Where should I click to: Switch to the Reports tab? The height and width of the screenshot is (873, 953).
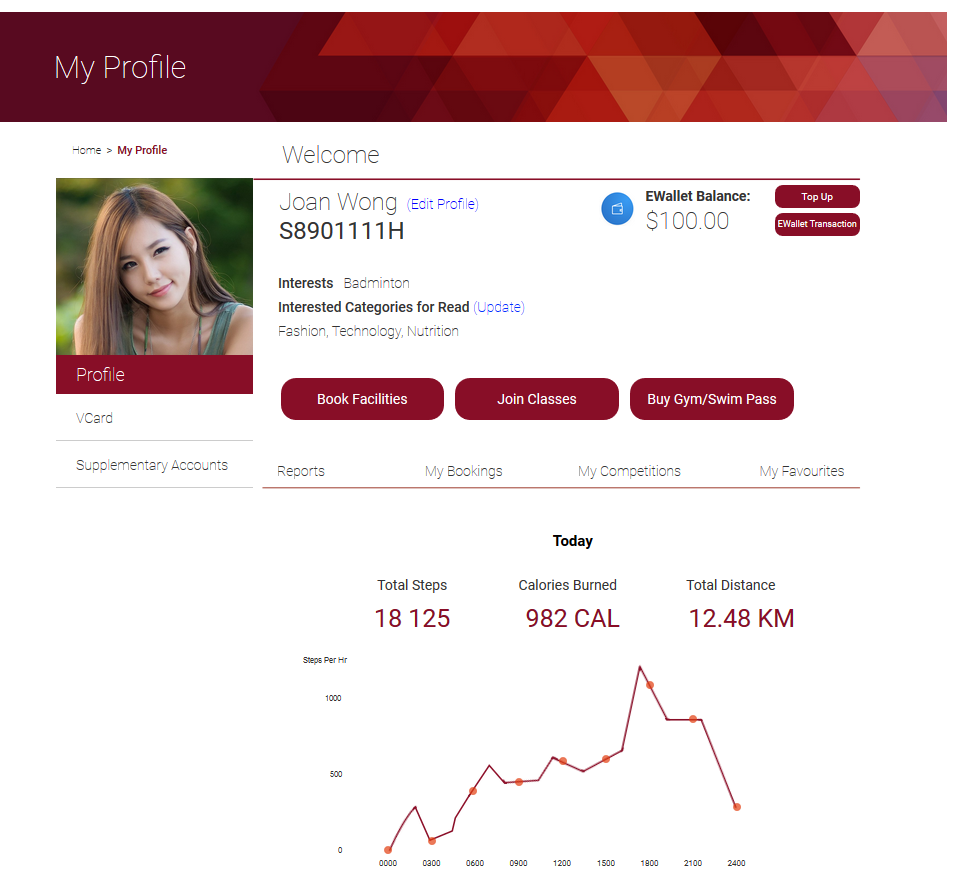(301, 471)
